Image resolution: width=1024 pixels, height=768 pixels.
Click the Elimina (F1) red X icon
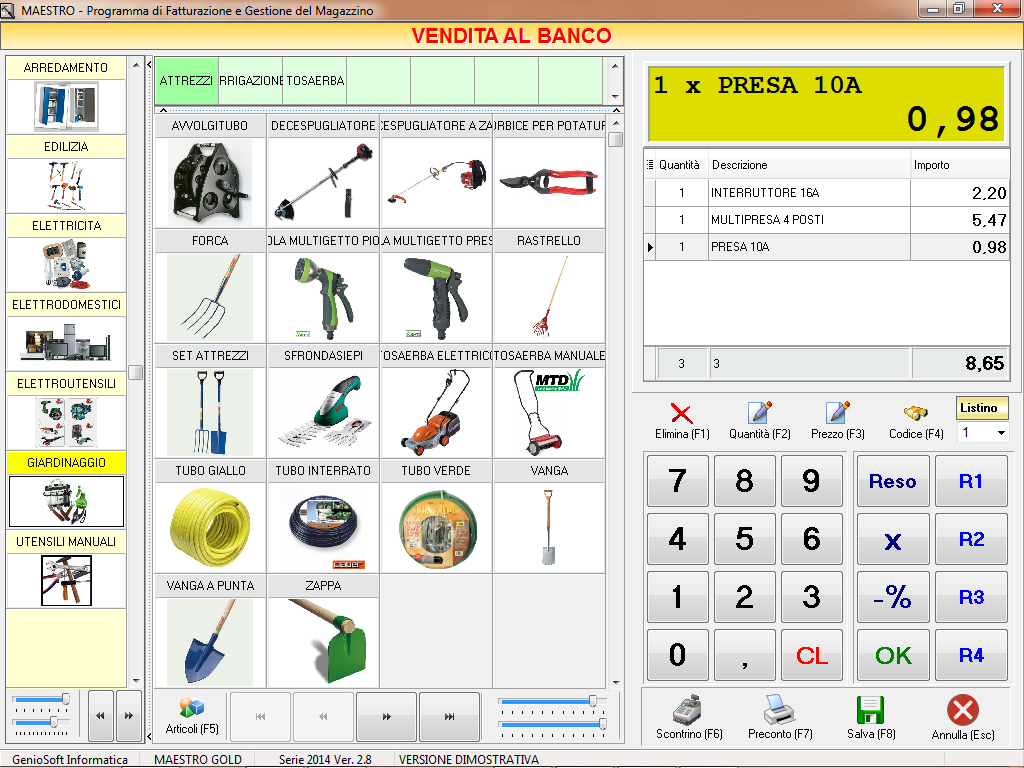click(x=681, y=414)
